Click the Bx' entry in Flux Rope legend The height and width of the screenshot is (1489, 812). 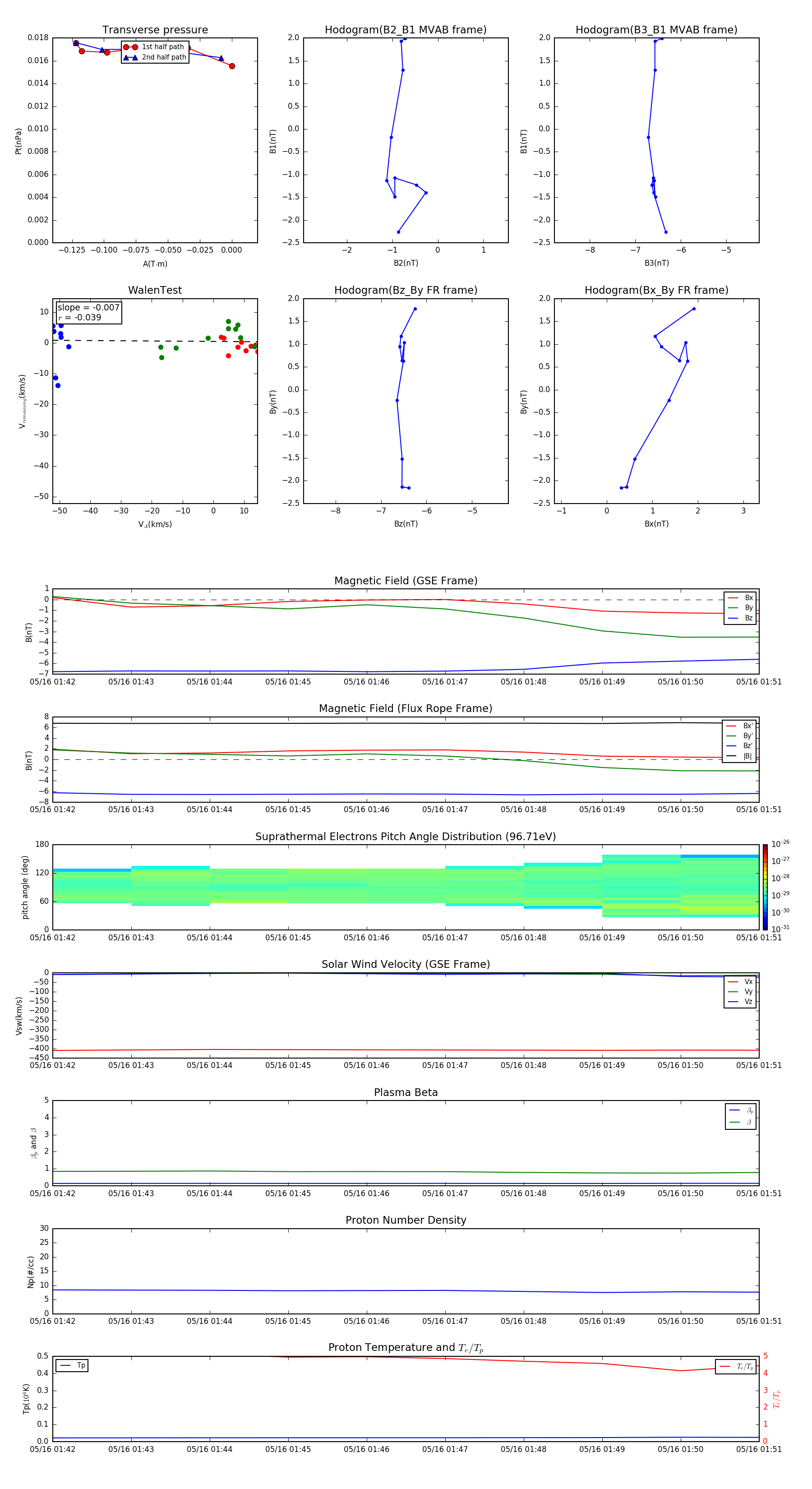pyautogui.click(x=739, y=726)
